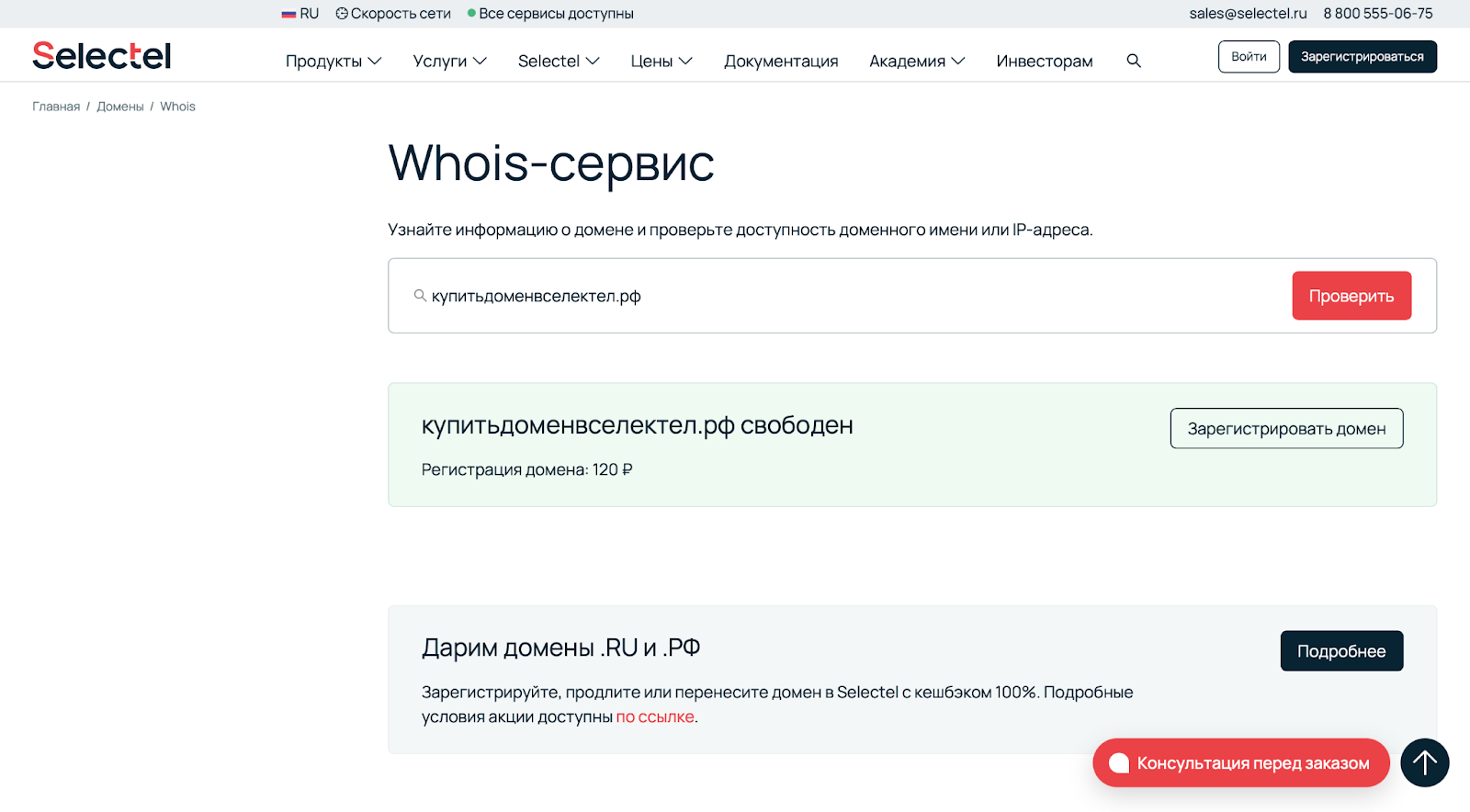Open the pre-order consultation chat
Screen dimensions: 1470x812
1240,762
